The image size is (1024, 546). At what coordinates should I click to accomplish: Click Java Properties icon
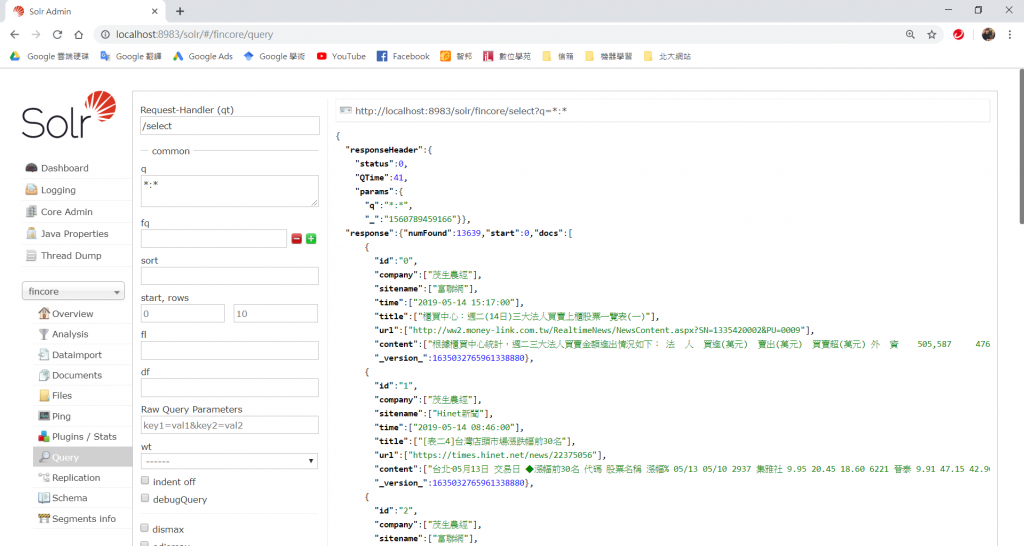[x=31, y=233]
